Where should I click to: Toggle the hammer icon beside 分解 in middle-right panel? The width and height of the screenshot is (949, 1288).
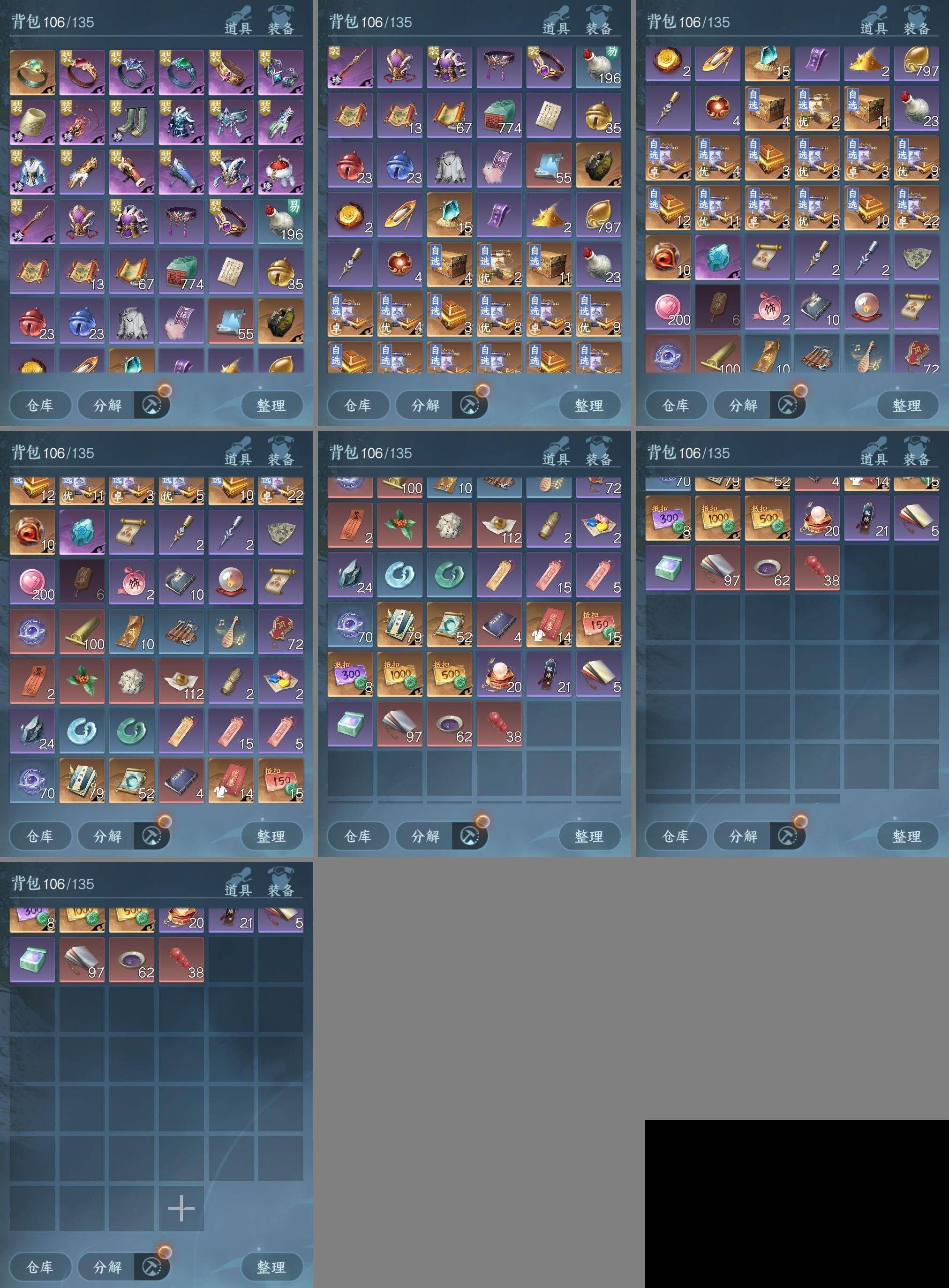(x=788, y=836)
